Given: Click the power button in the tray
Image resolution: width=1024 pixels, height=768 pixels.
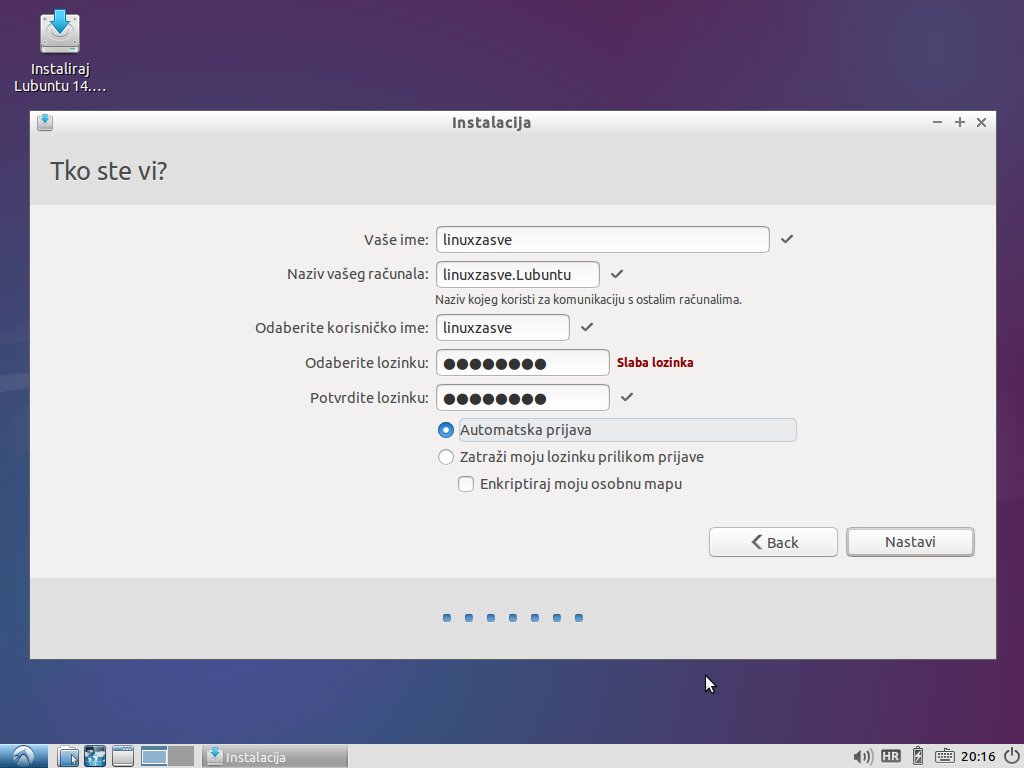Looking at the screenshot, I should coord(1010,756).
